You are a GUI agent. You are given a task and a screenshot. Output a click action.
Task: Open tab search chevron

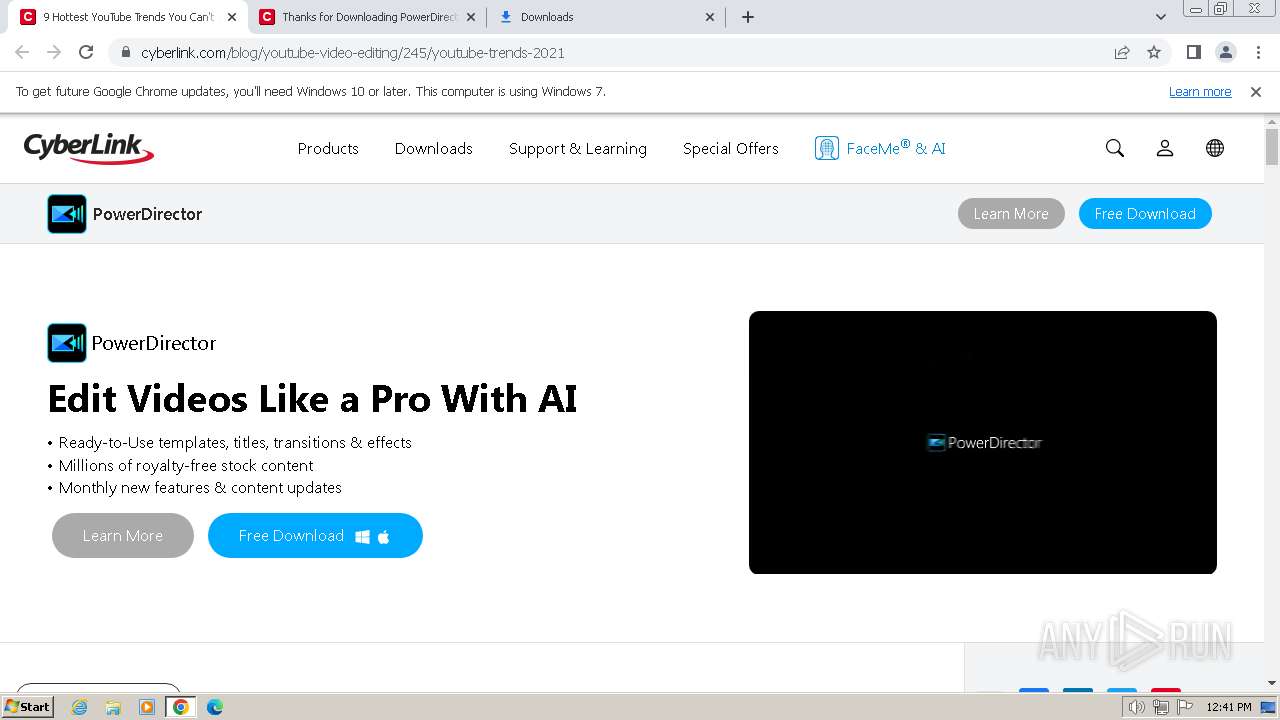point(1160,17)
